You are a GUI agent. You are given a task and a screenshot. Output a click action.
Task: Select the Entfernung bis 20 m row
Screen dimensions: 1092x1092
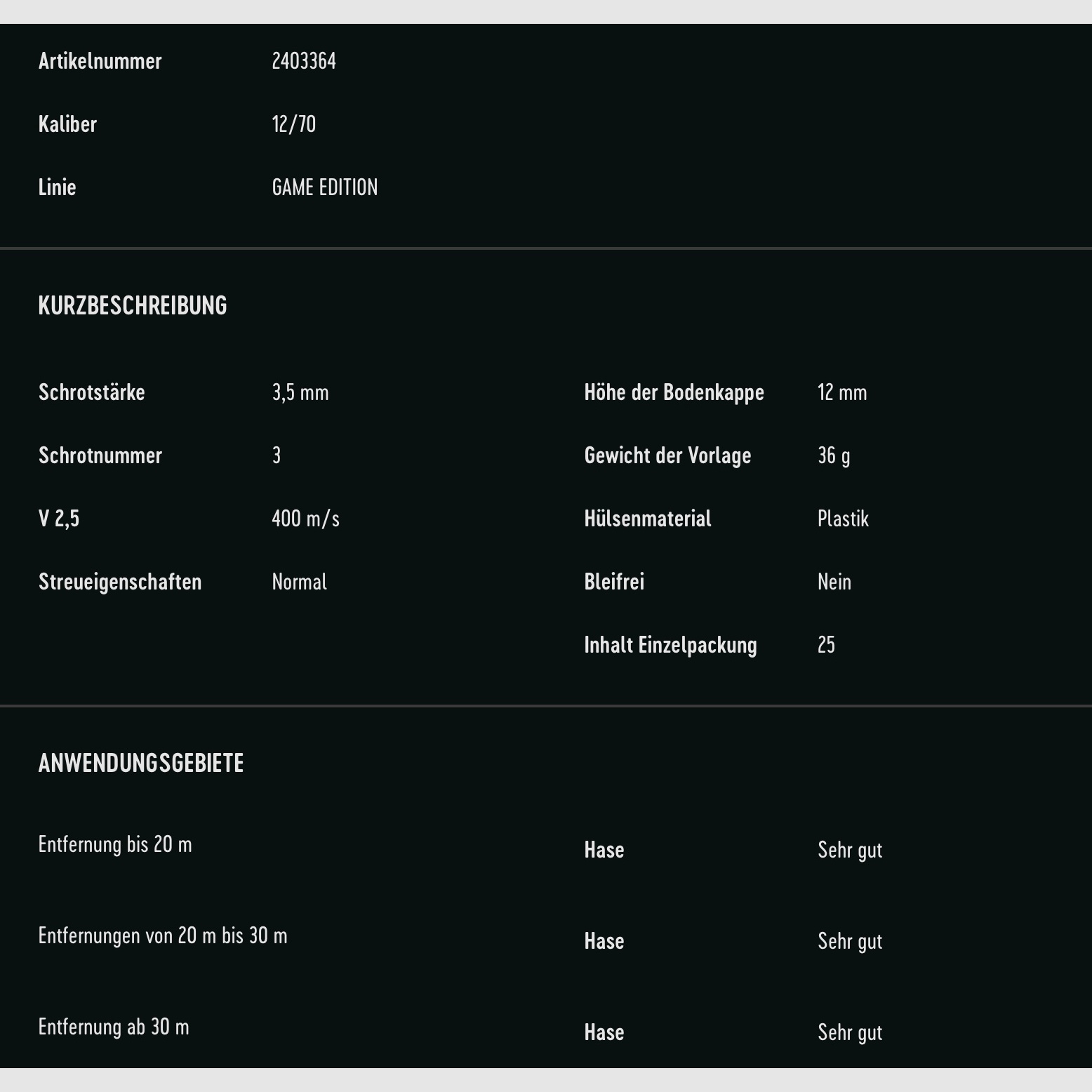click(x=115, y=844)
